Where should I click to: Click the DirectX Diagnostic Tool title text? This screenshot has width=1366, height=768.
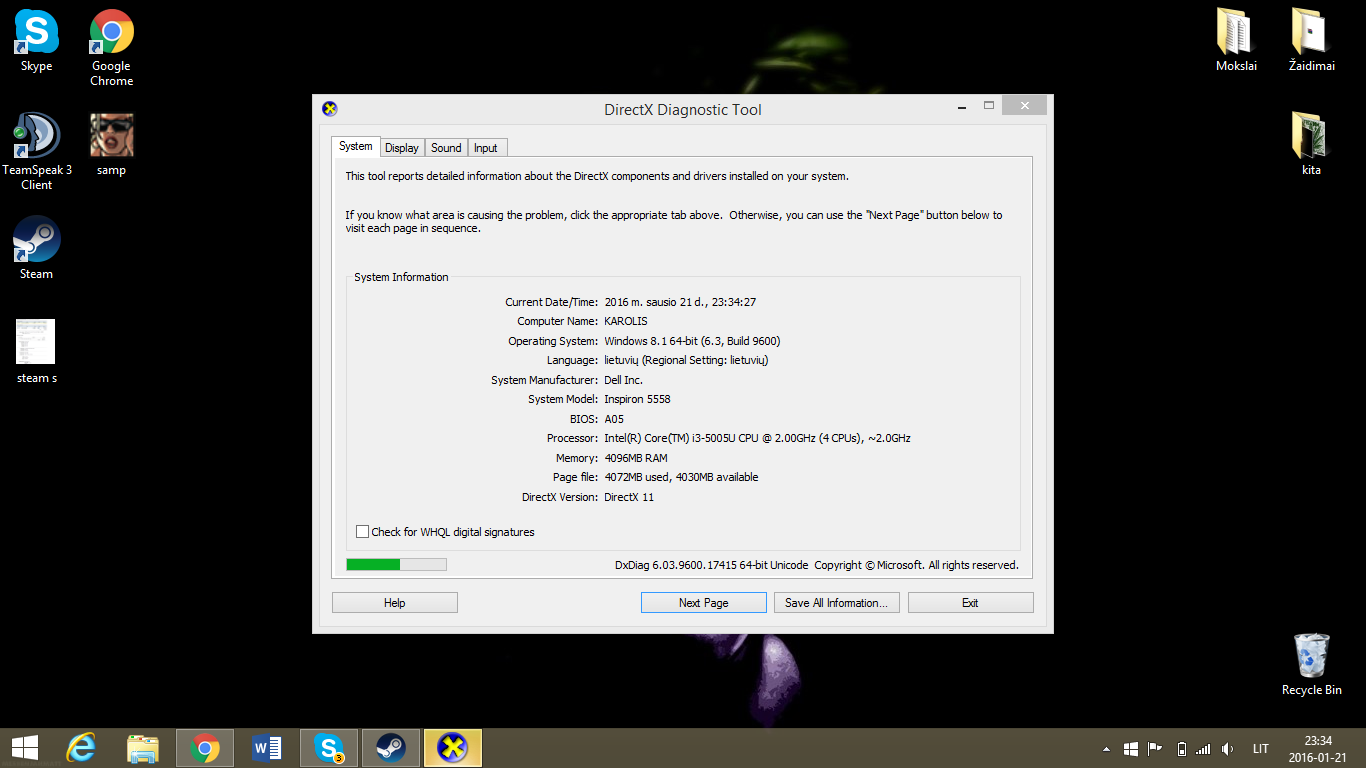(x=683, y=109)
